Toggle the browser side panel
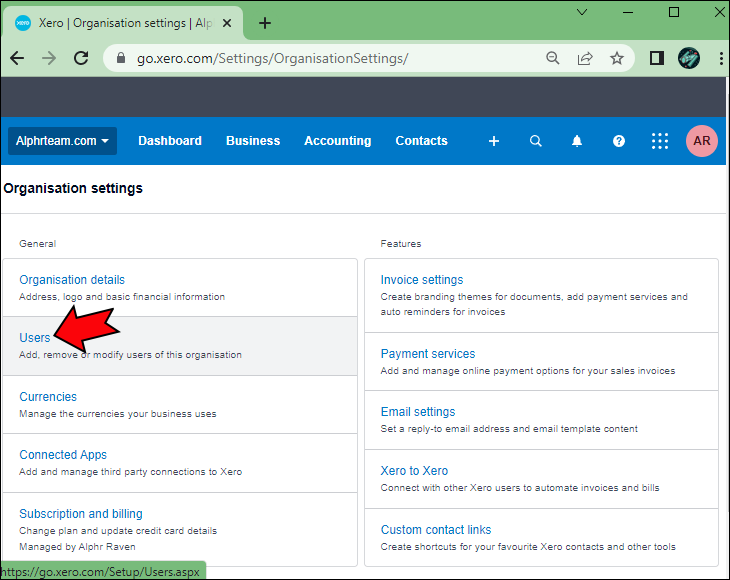 (x=656, y=58)
